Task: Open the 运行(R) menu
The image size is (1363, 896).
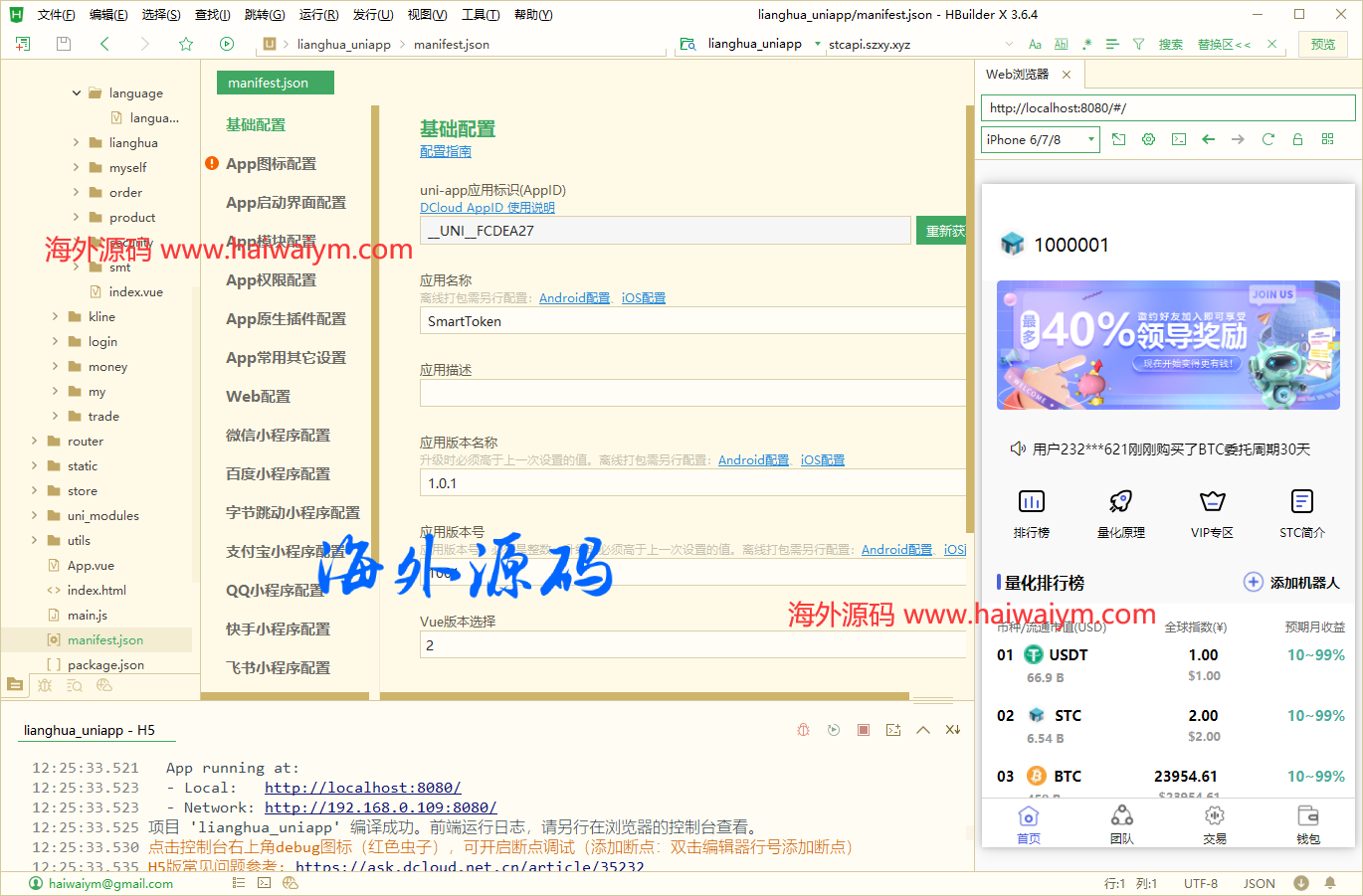Action: click(317, 14)
